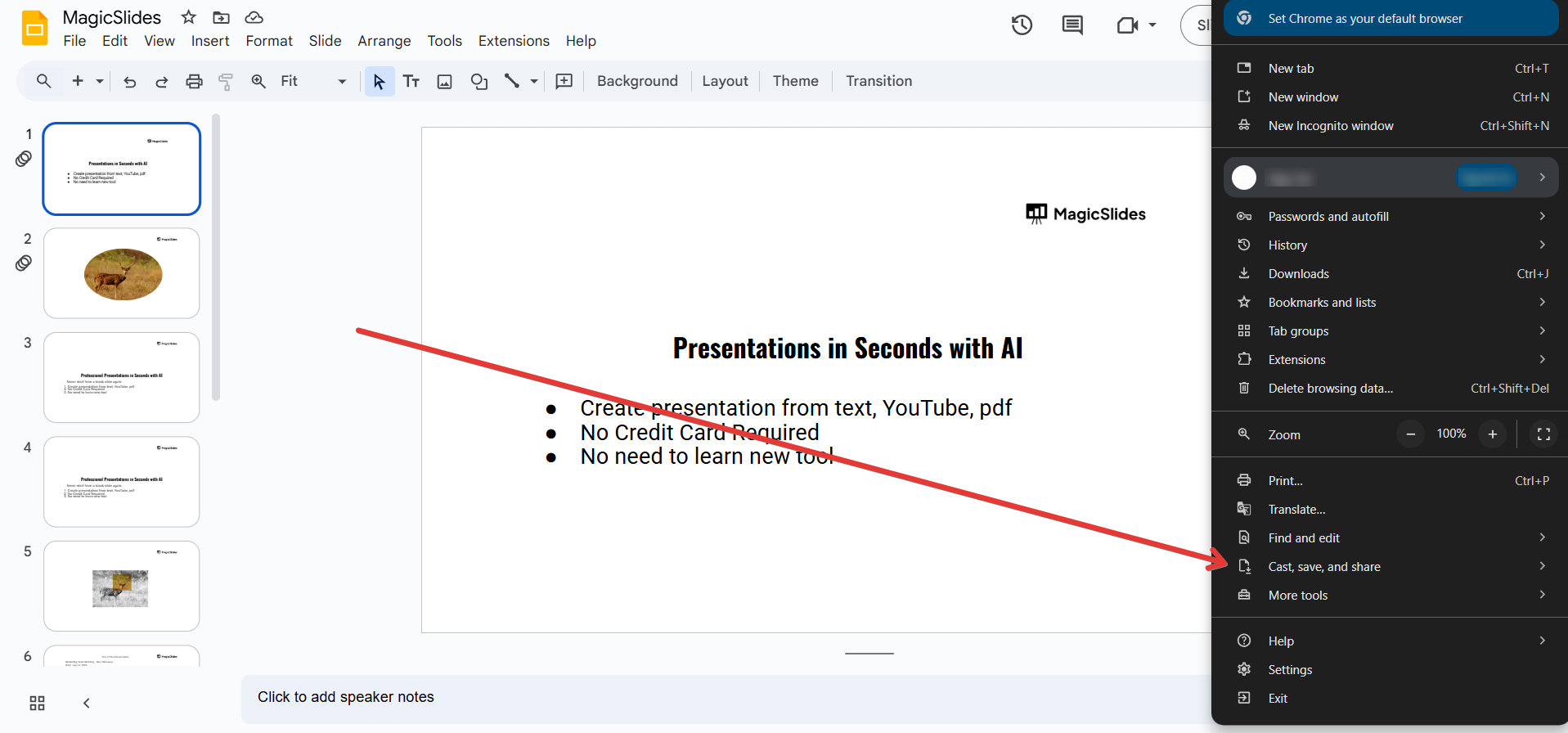
Task: Add a new slide with plus icon
Action: 78,81
